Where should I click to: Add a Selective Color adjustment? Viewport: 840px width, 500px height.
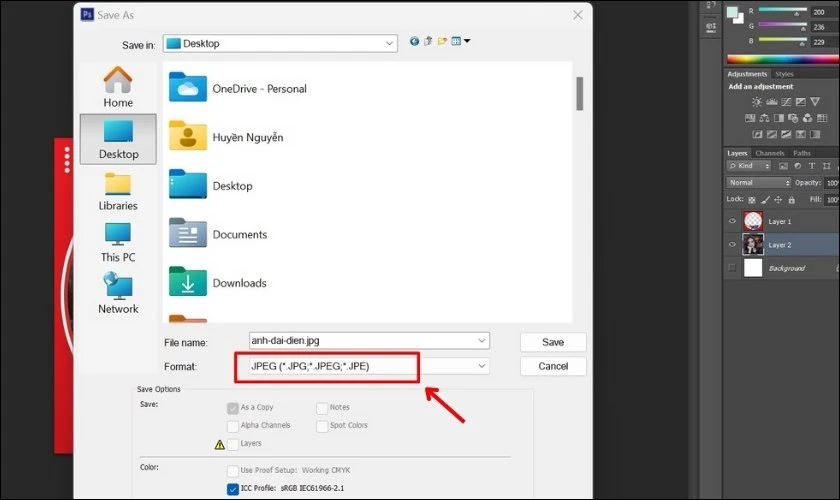800,134
